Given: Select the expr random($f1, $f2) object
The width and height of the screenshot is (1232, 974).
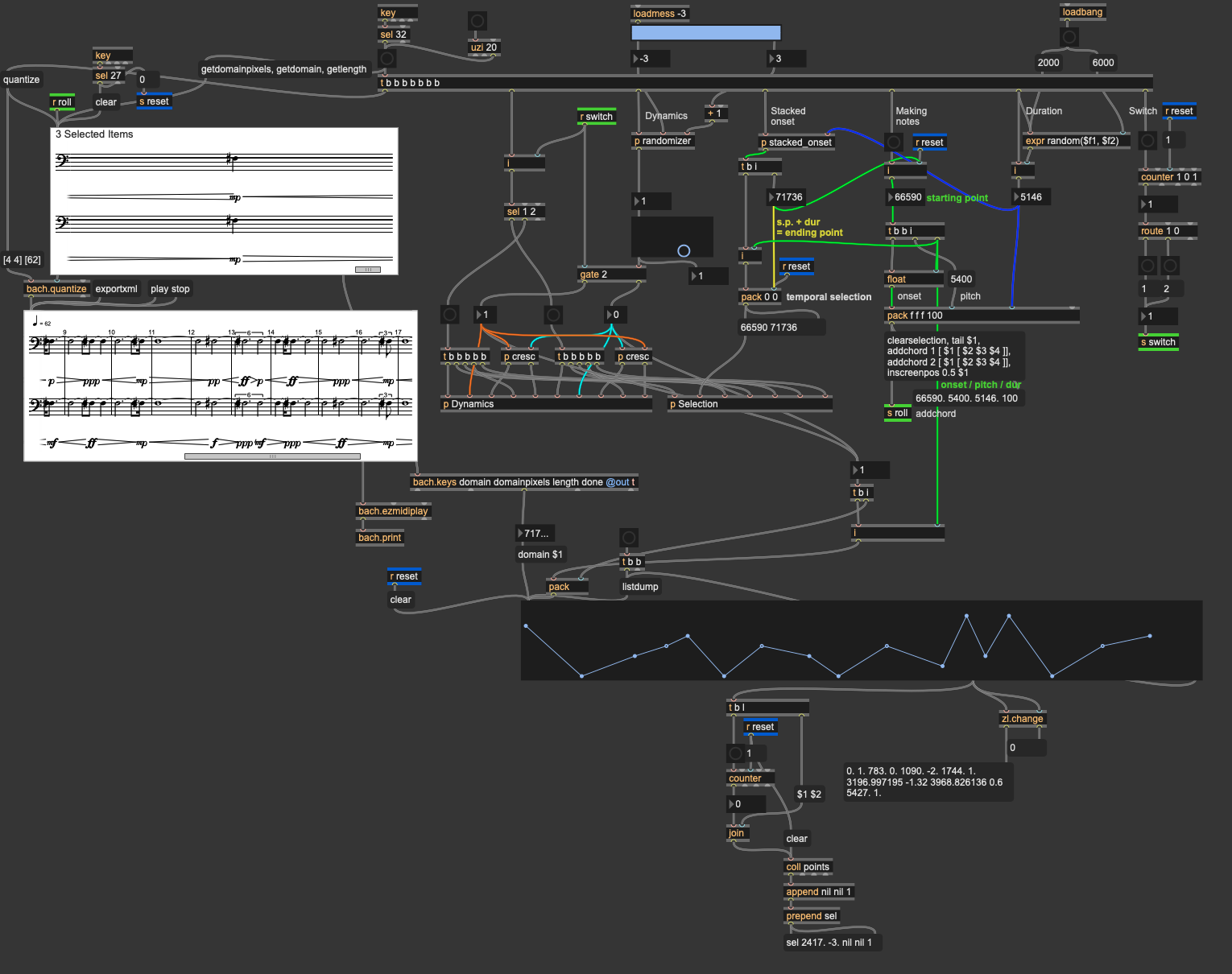Looking at the screenshot, I should tap(1077, 141).
